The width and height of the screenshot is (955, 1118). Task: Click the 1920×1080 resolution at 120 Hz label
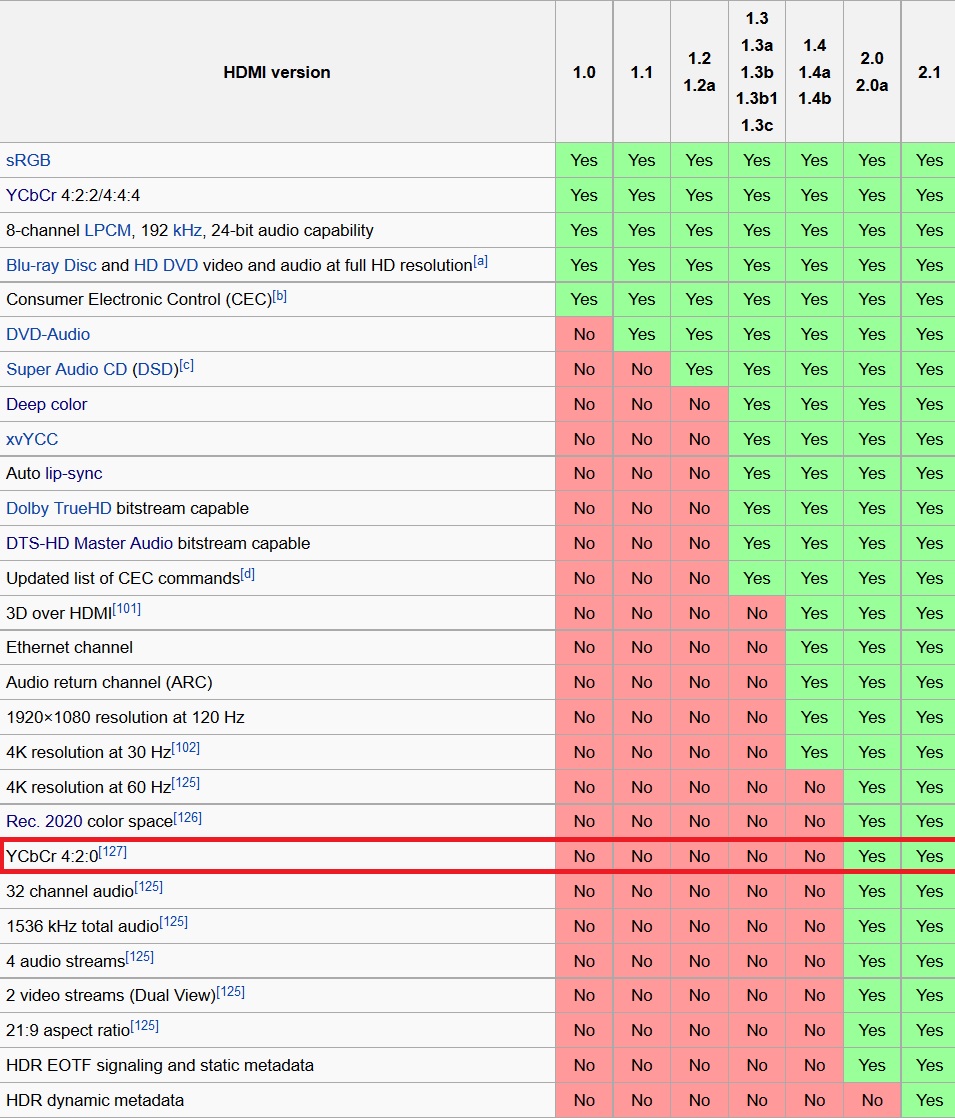click(x=126, y=717)
